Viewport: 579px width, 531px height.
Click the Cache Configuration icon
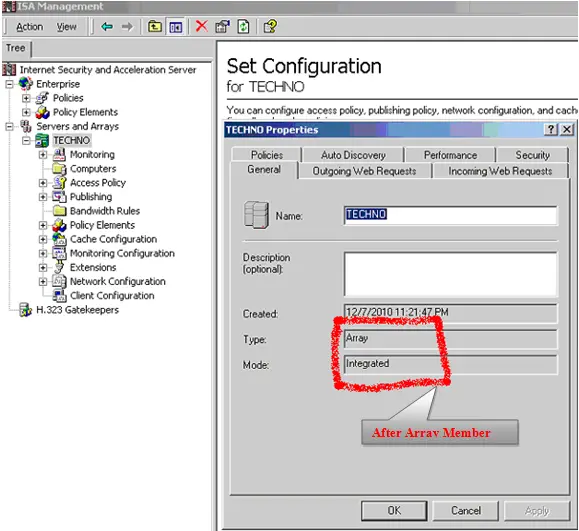[59, 239]
